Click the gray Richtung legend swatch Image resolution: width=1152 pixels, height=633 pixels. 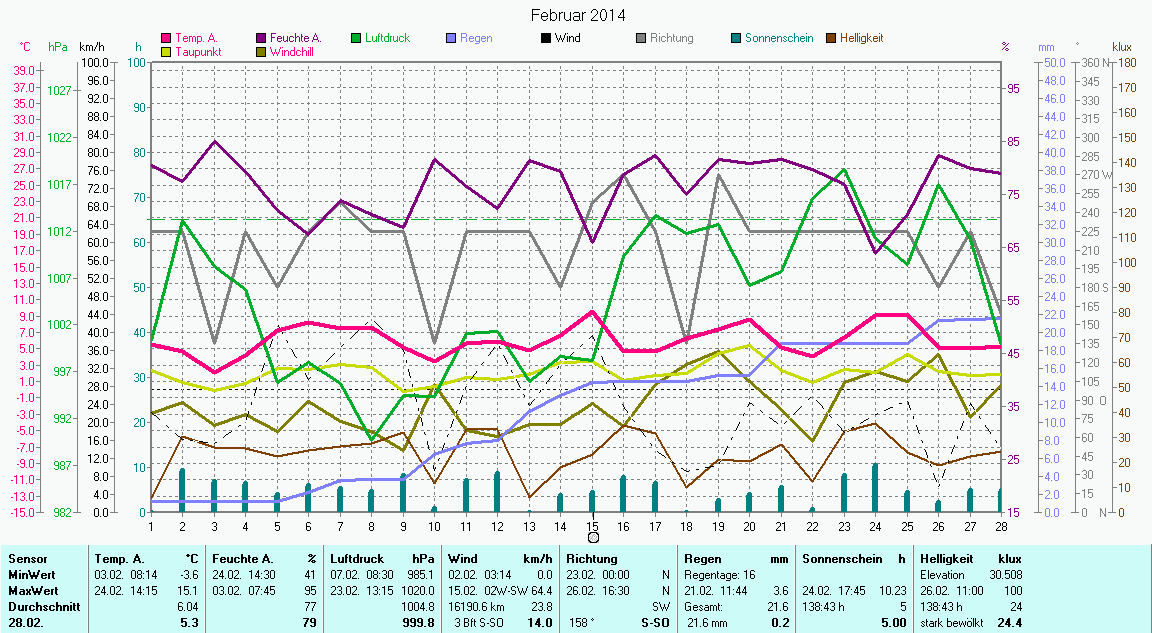(x=642, y=38)
